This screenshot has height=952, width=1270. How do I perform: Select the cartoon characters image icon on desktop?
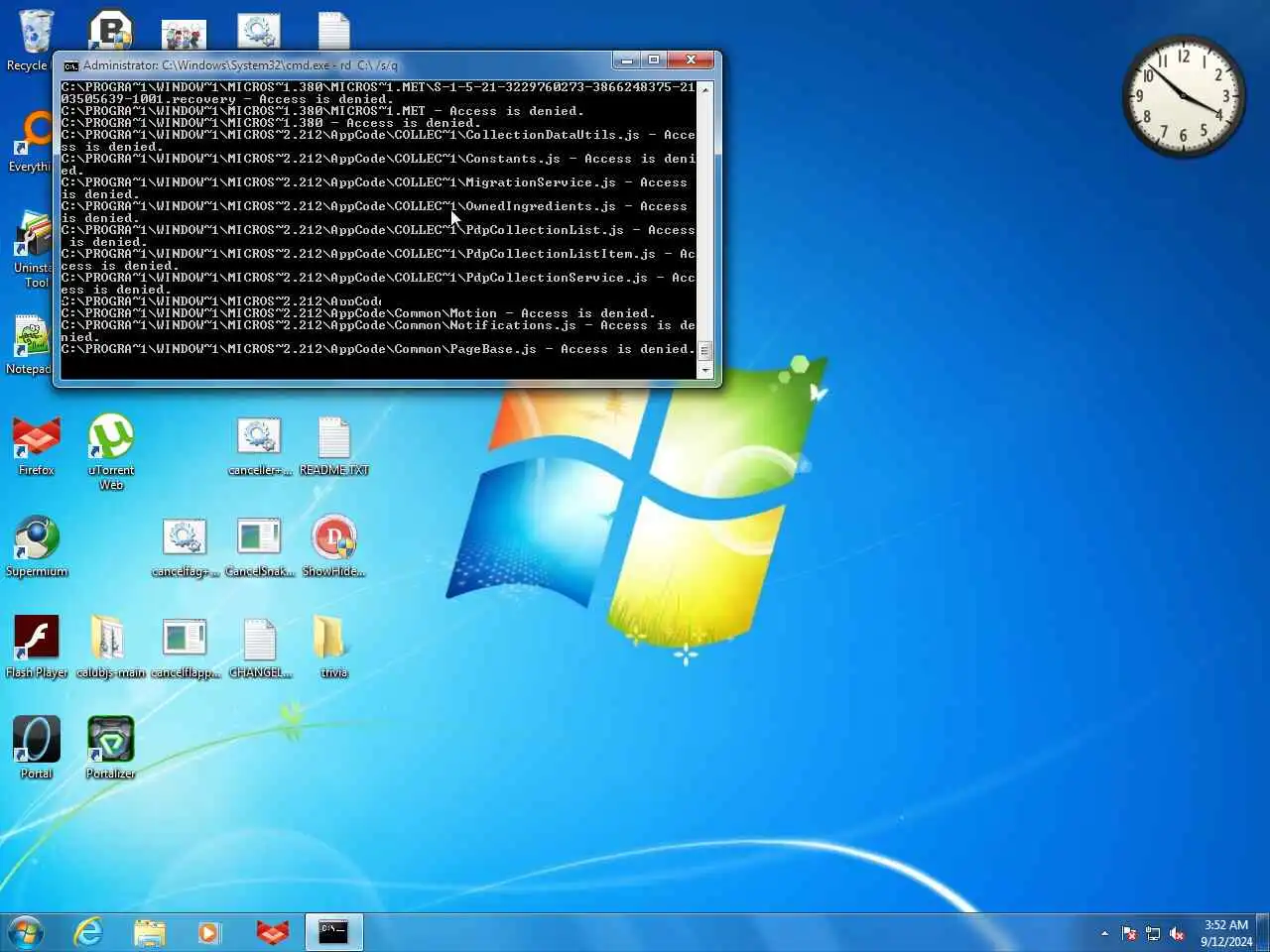(185, 33)
